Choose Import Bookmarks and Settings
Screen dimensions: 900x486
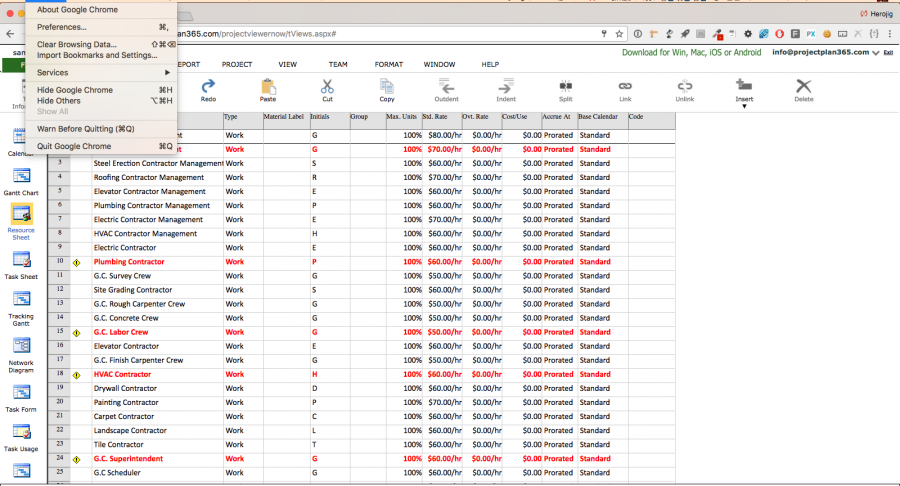pyautogui.click(x=101, y=55)
